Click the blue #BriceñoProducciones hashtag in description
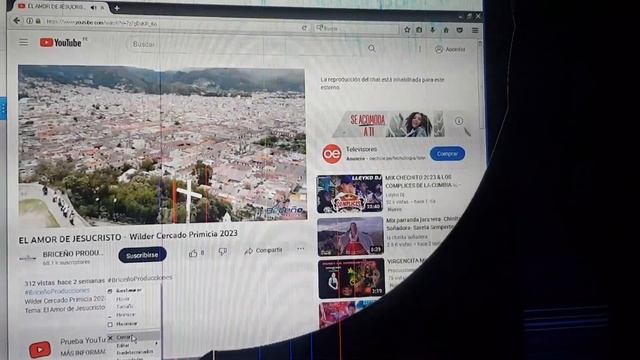 [x=57, y=291]
